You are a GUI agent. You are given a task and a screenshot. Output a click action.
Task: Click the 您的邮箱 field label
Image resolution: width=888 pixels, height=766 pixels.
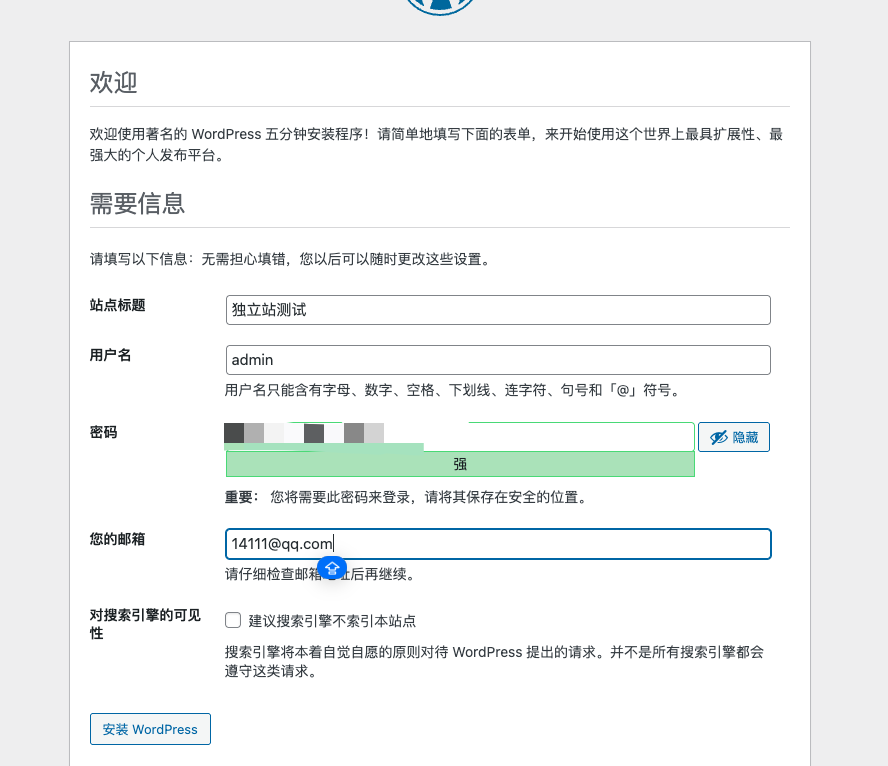[x=118, y=539]
